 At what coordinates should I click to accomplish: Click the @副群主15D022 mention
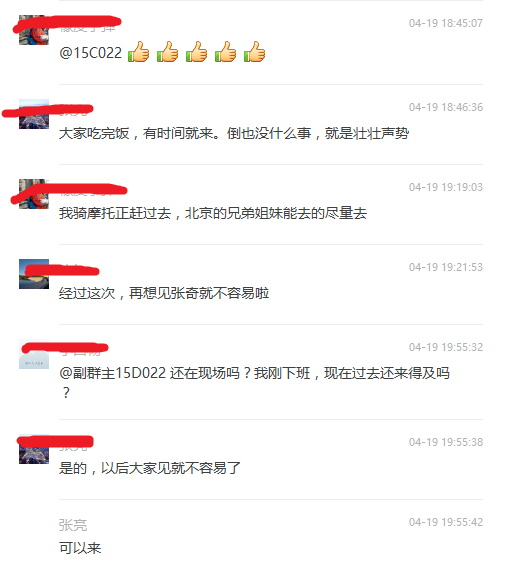(x=113, y=373)
